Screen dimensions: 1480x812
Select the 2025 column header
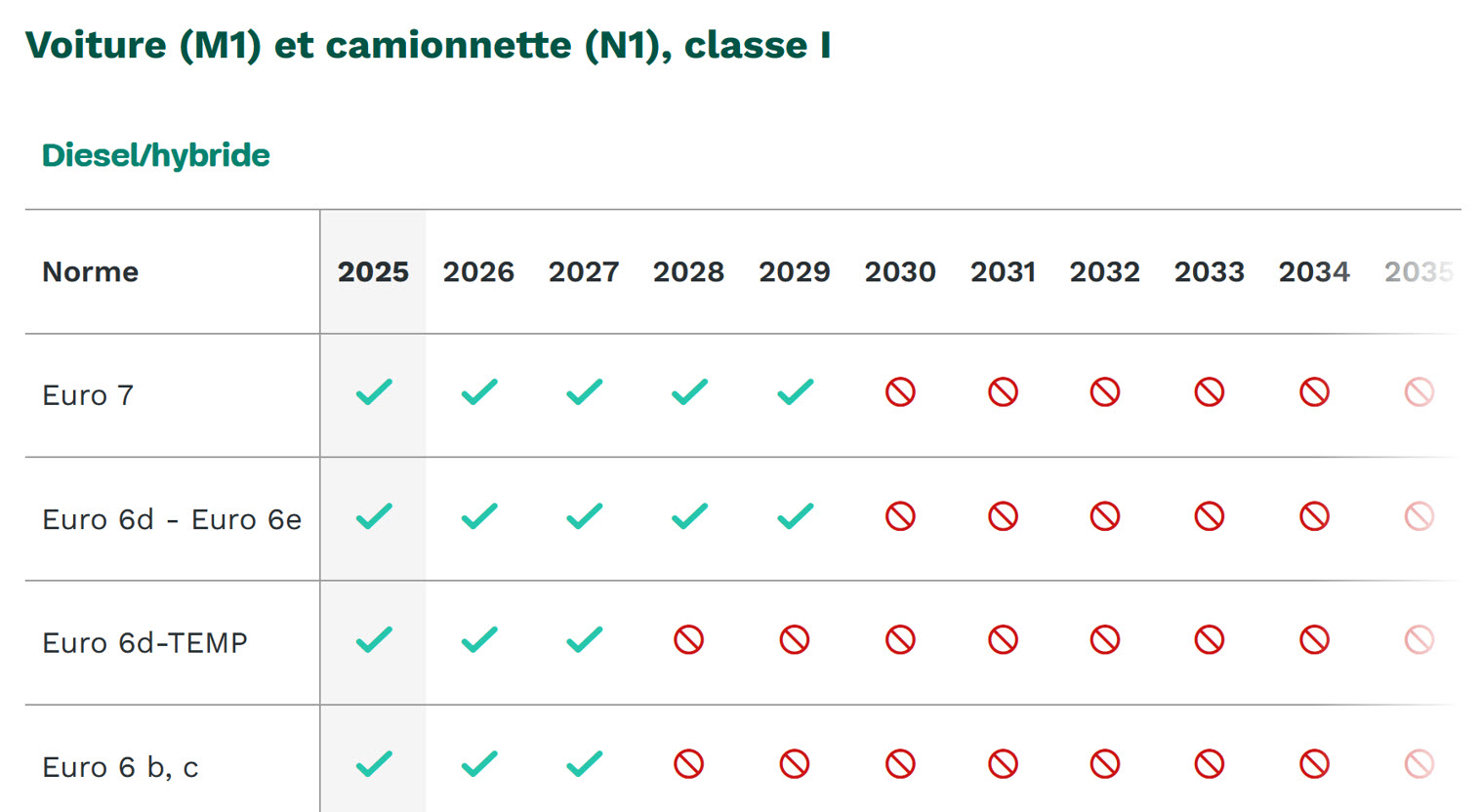tap(373, 272)
